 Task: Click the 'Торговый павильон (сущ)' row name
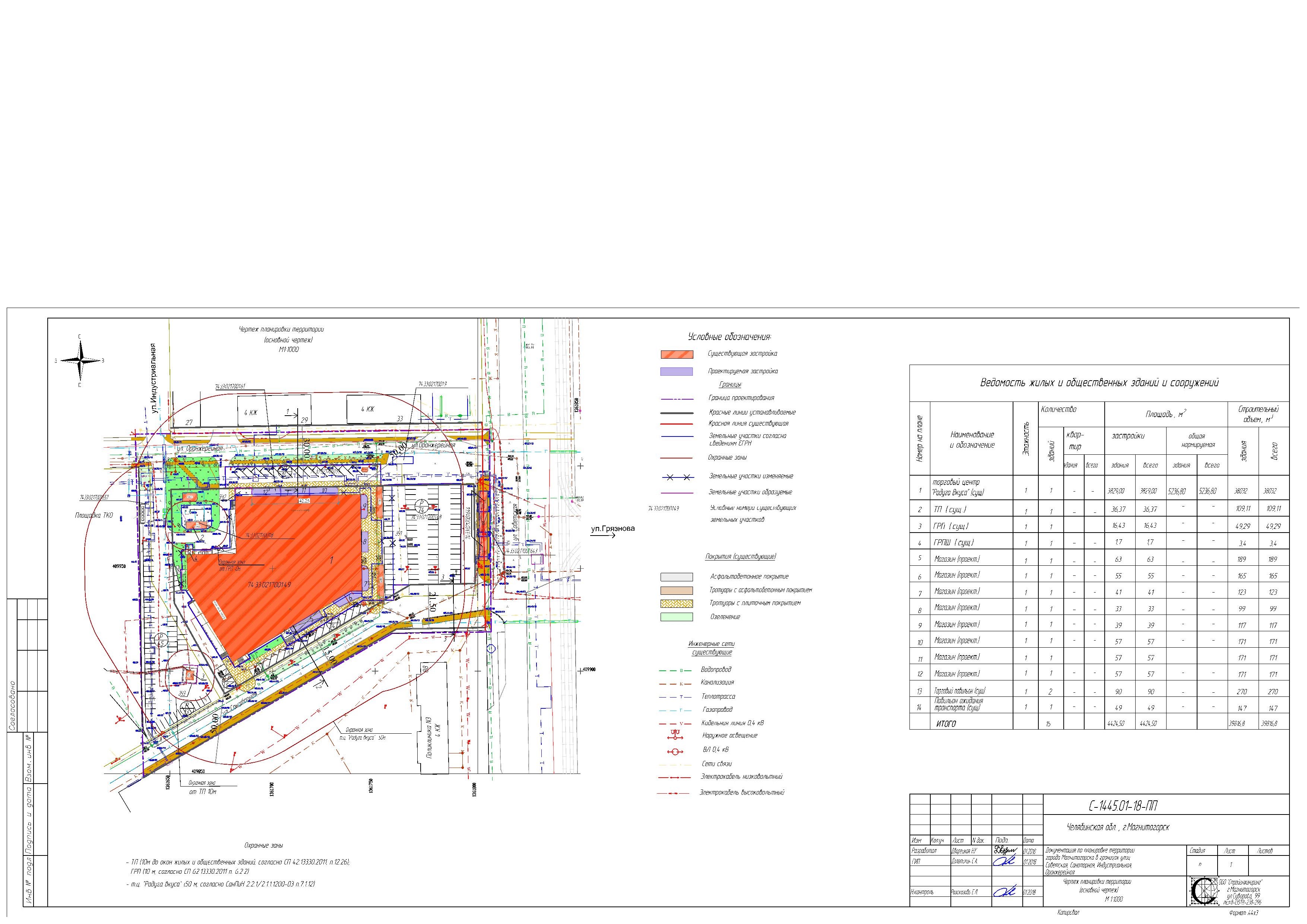pos(960,691)
